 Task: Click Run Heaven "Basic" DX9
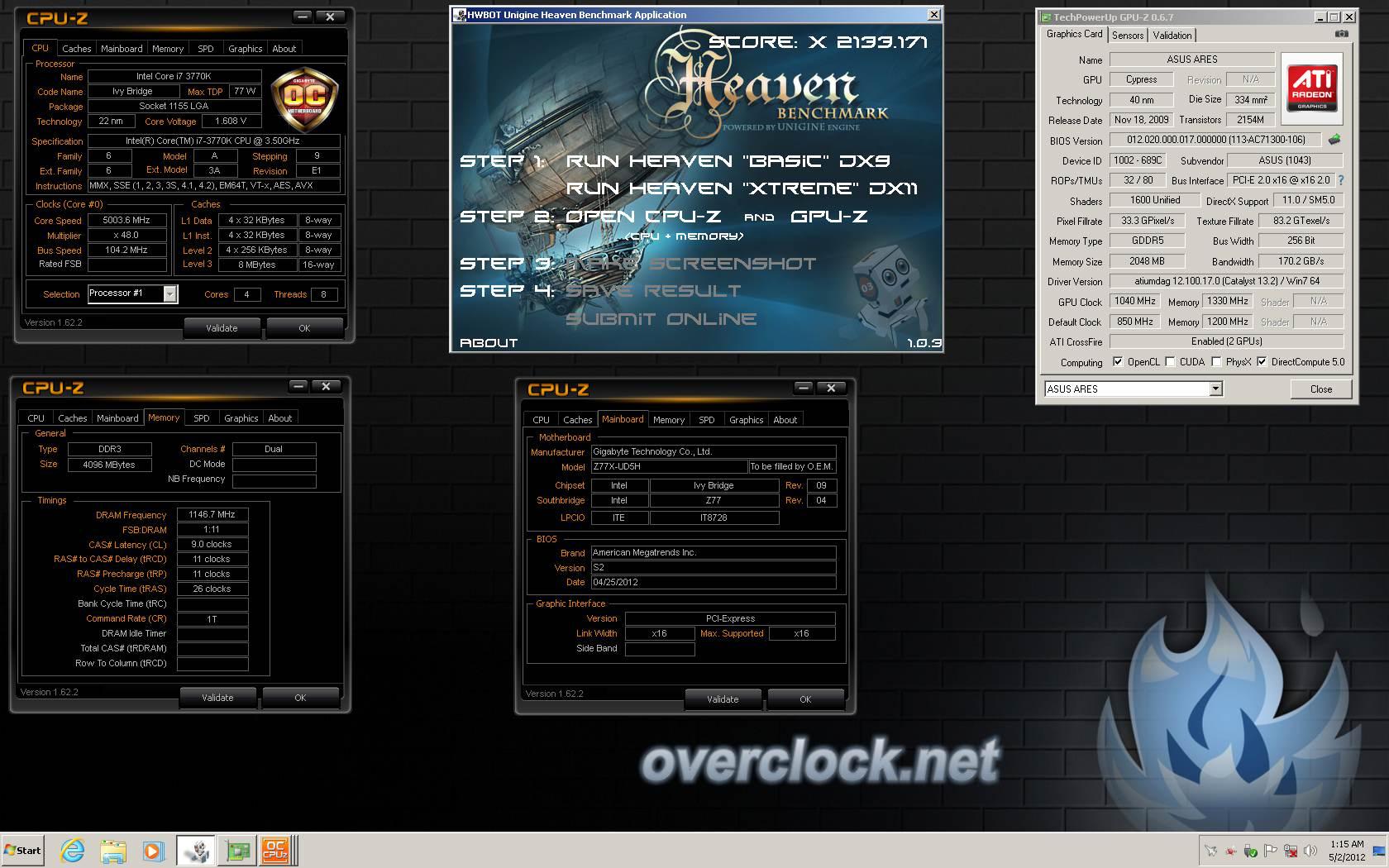tap(728, 161)
